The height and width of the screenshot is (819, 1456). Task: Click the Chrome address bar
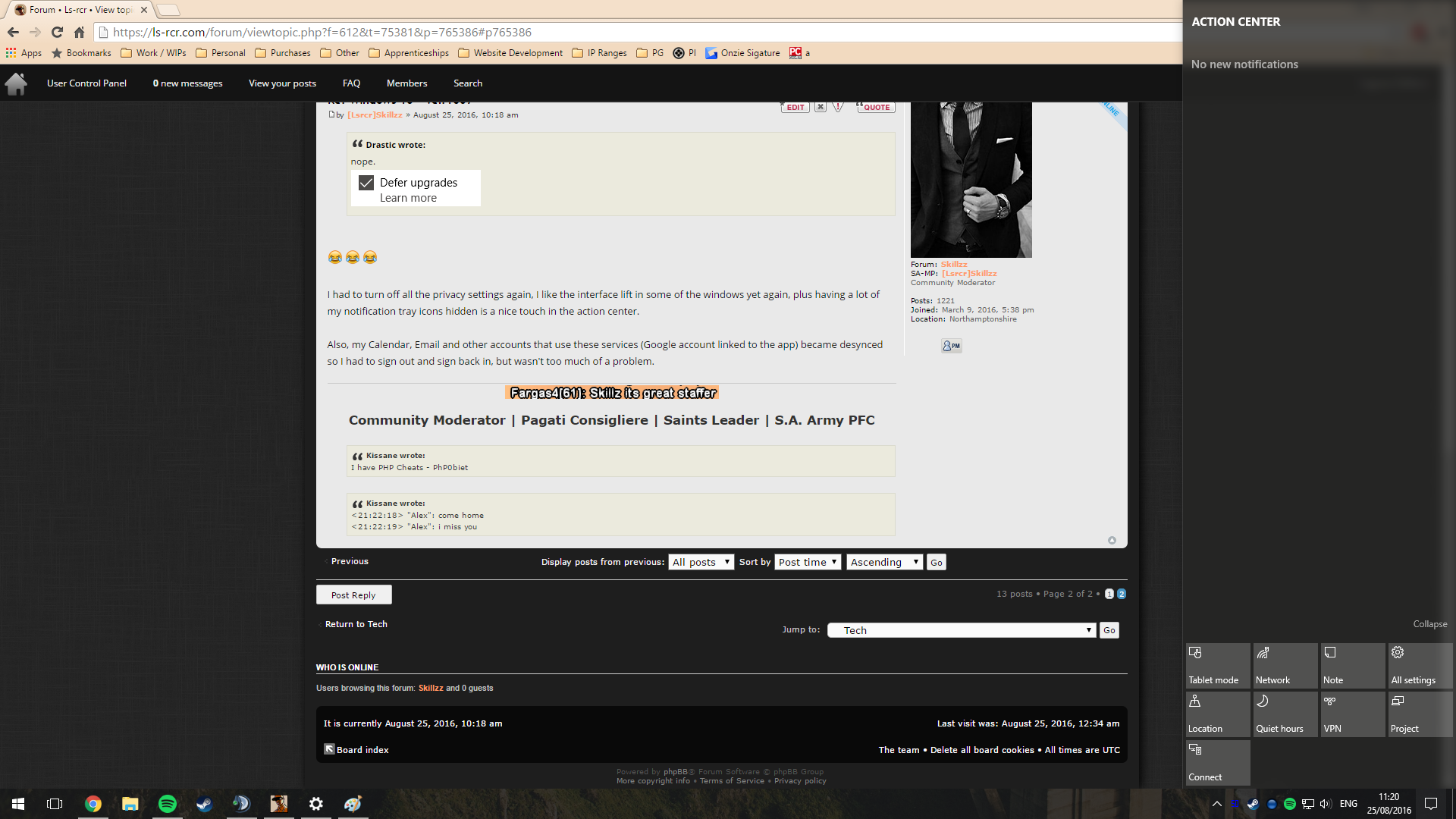[637, 32]
